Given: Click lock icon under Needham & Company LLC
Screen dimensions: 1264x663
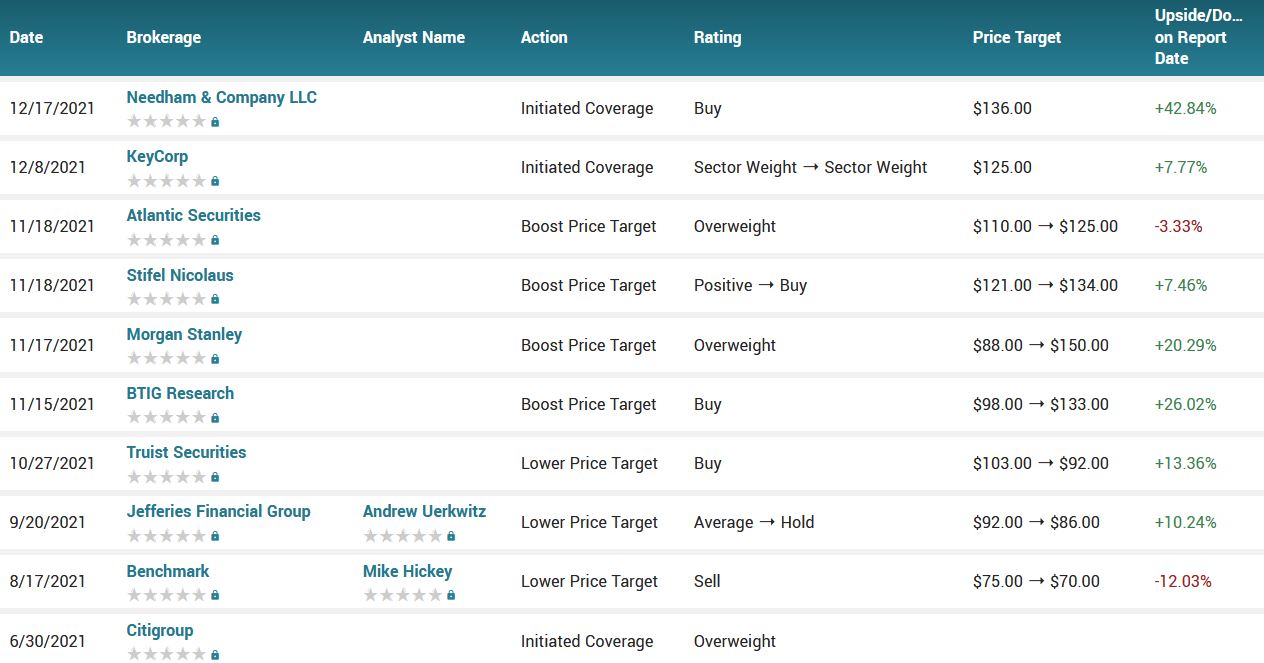Looking at the screenshot, I should 215,122.
